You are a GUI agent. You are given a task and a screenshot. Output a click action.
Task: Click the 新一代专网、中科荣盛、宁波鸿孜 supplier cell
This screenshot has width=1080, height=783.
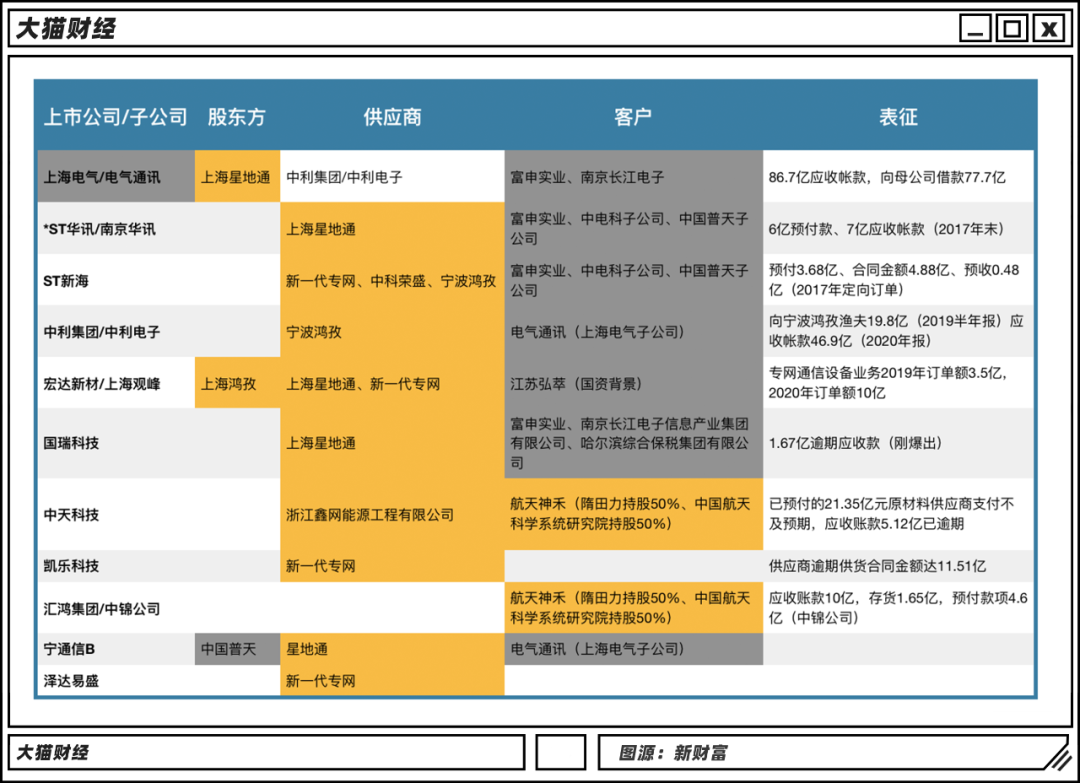point(392,280)
